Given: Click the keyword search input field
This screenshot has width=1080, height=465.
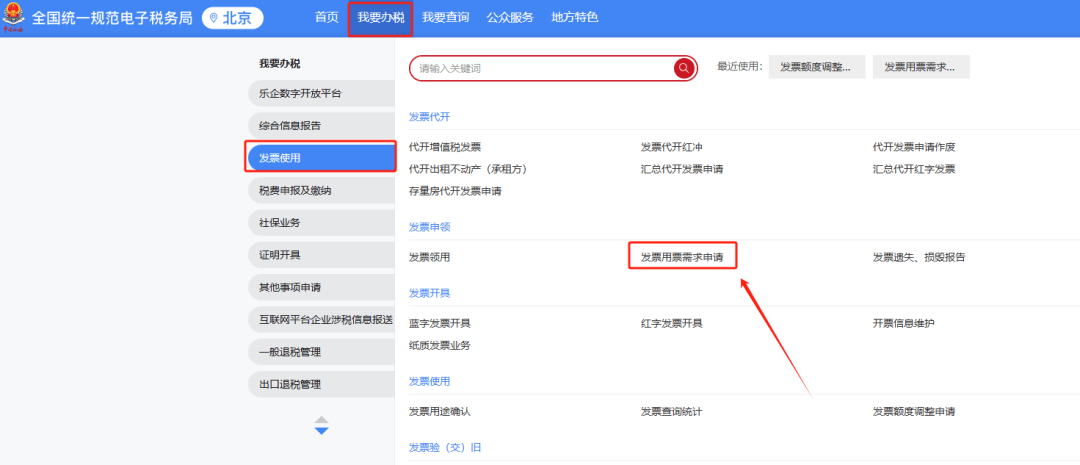Looking at the screenshot, I should (x=540, y=68).
